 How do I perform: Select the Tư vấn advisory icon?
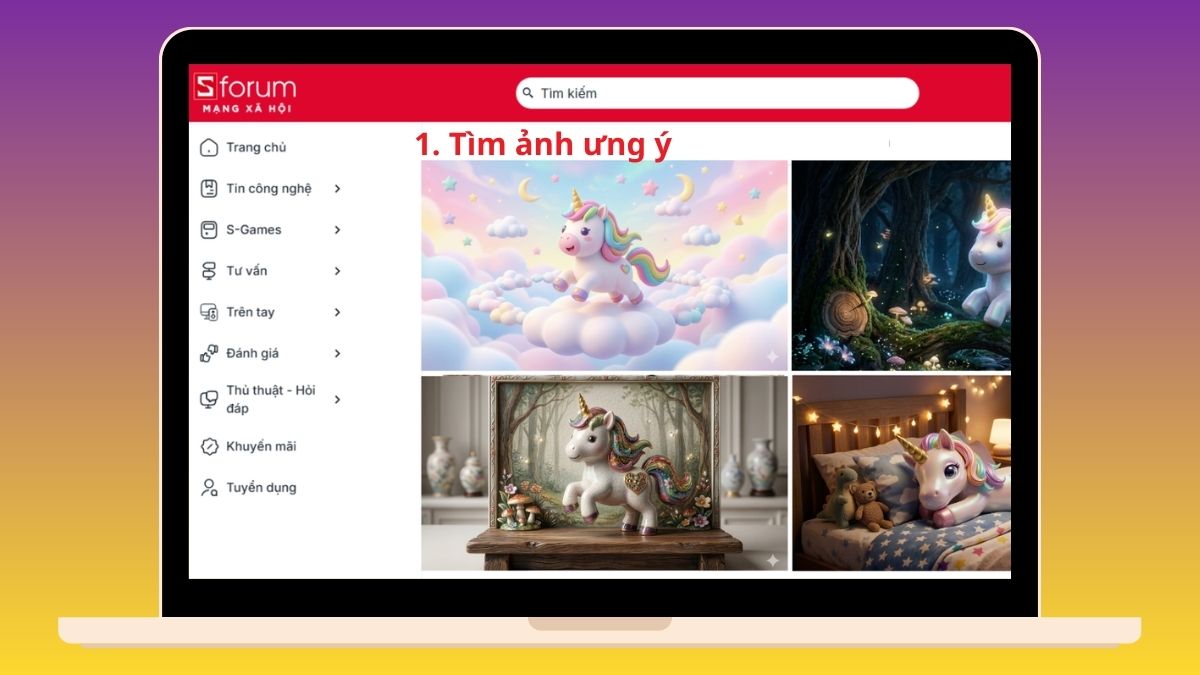(207, 270)
